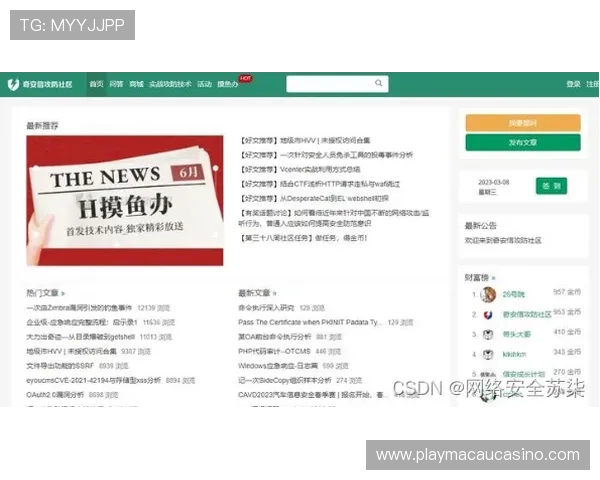
Task: Open the 信安成长计划 user avatar
Action: (488, 374)
